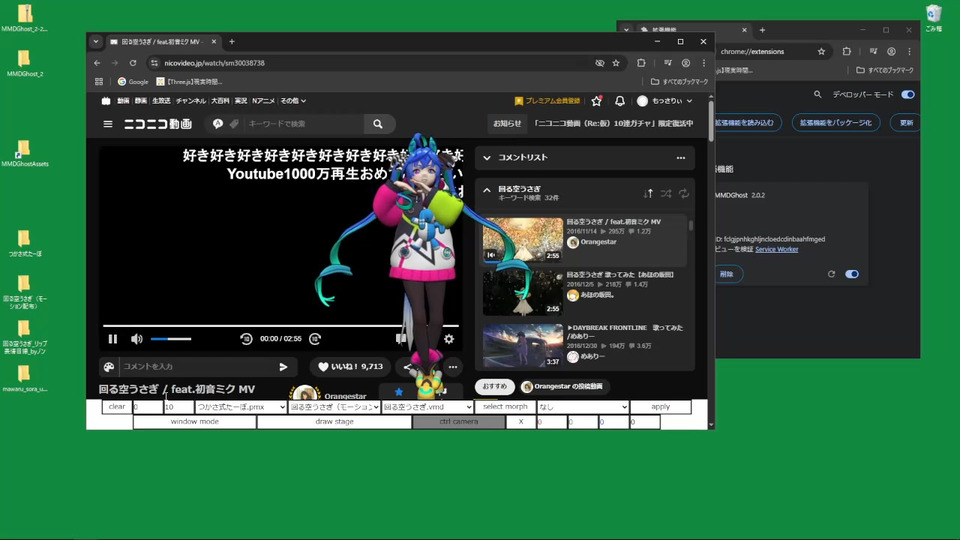Open the user account dropdown
Image resolution: width=960 pixels, height=540 pixels.
point(665,101)
